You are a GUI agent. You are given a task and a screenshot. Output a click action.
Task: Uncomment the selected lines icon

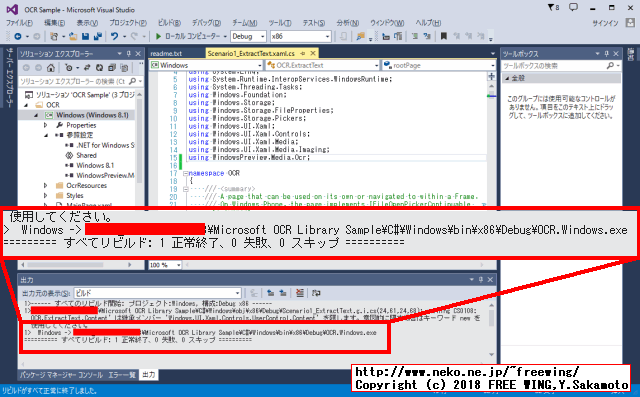[427, 36]
